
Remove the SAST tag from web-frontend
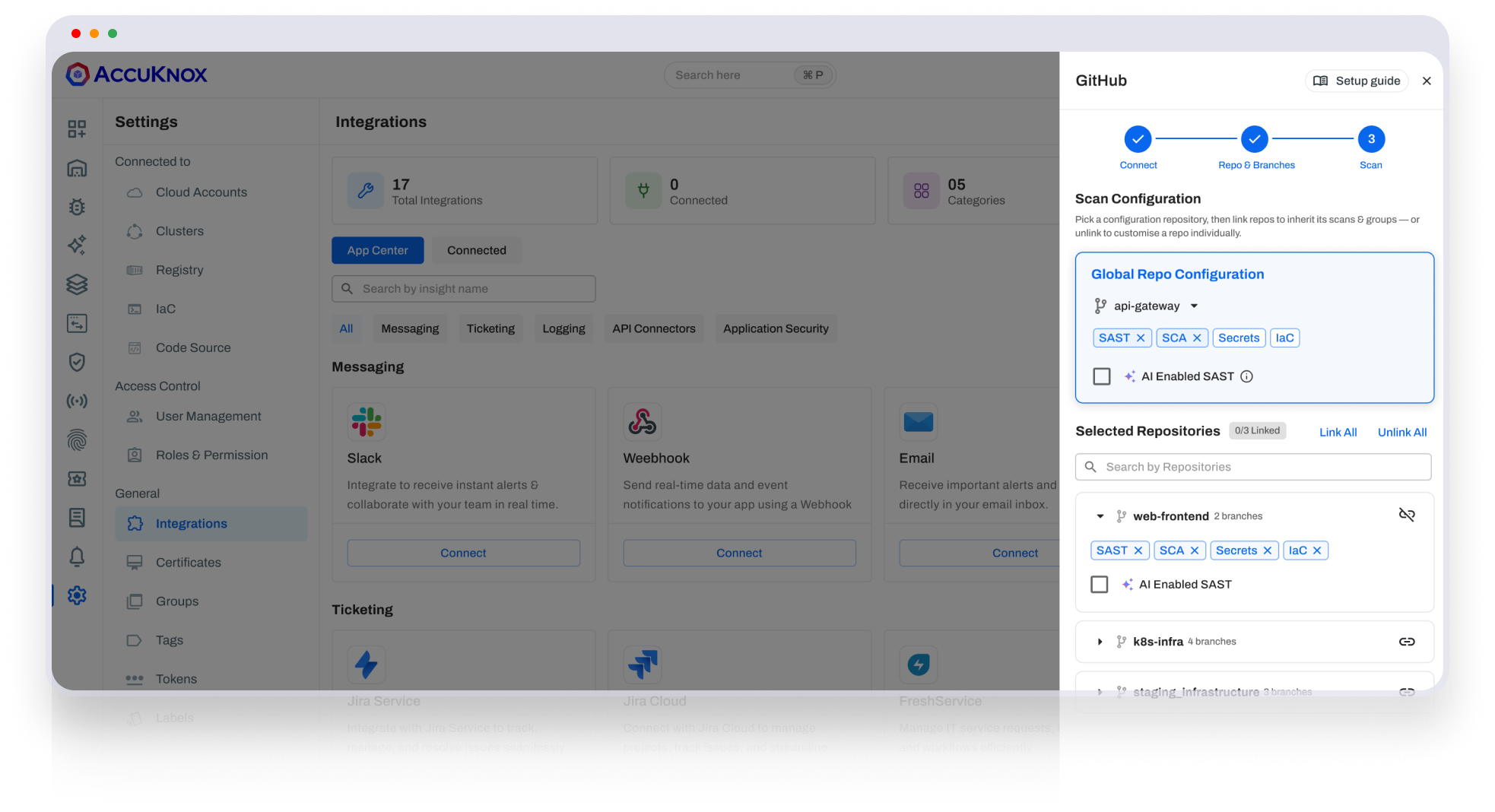tap(1138, 550)
